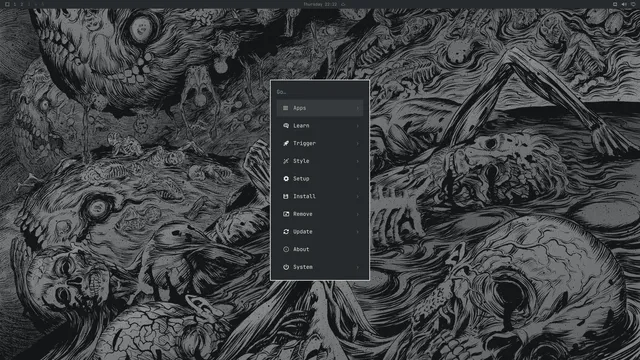Focus the "Go…" search field
Image resolution: width=640 pixels, height=360 pixels.
pos(320,92)
